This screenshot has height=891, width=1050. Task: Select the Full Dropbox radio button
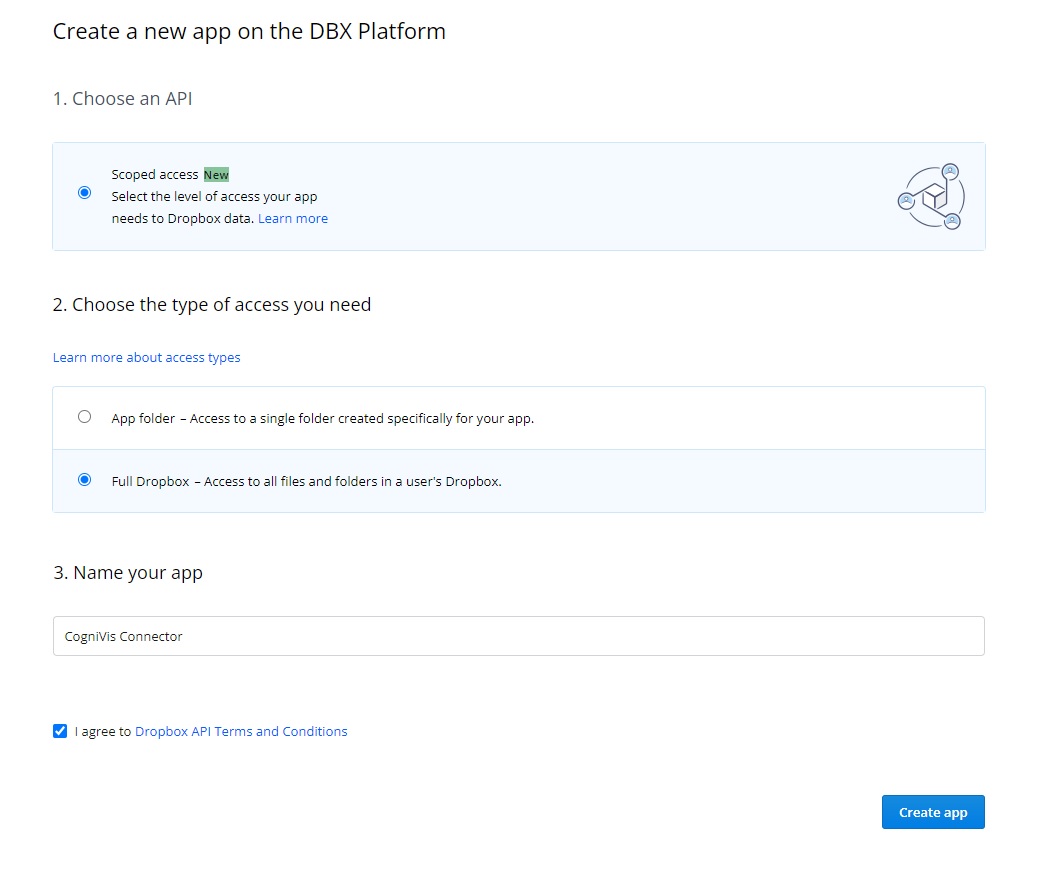(84, 480)
